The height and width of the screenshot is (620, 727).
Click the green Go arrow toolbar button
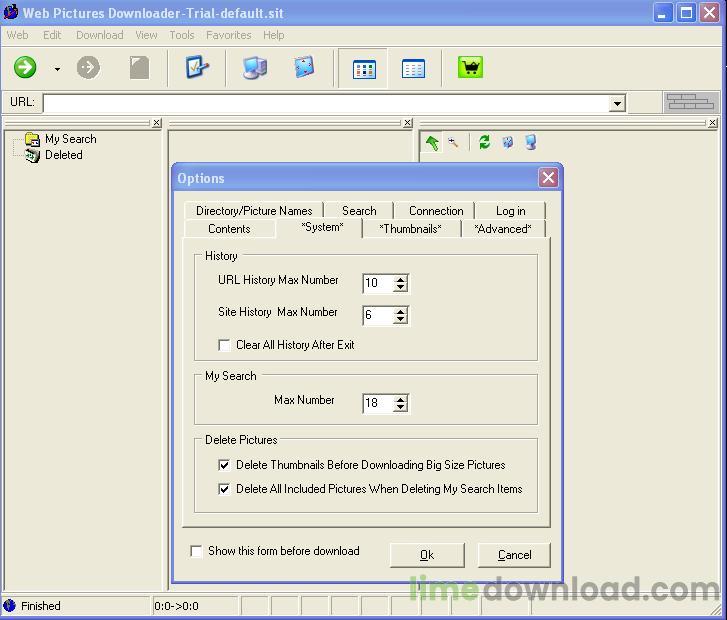pyautogui.click(x=25, y=68)
